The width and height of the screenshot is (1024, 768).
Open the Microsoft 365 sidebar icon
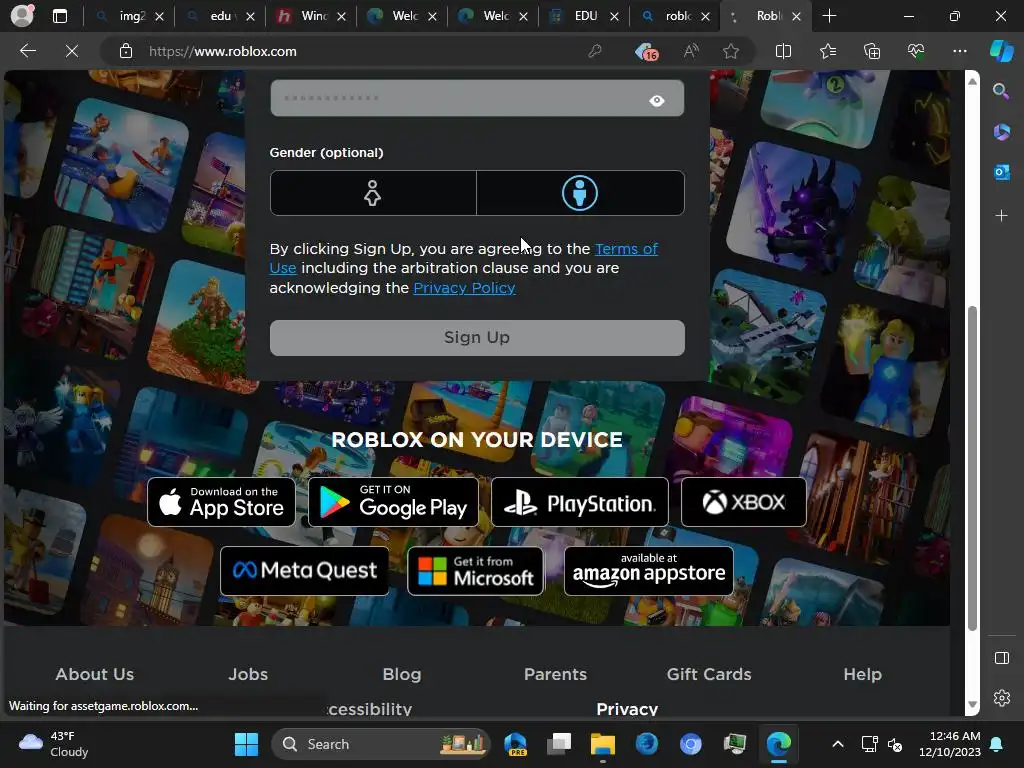tap(1001, 132)
